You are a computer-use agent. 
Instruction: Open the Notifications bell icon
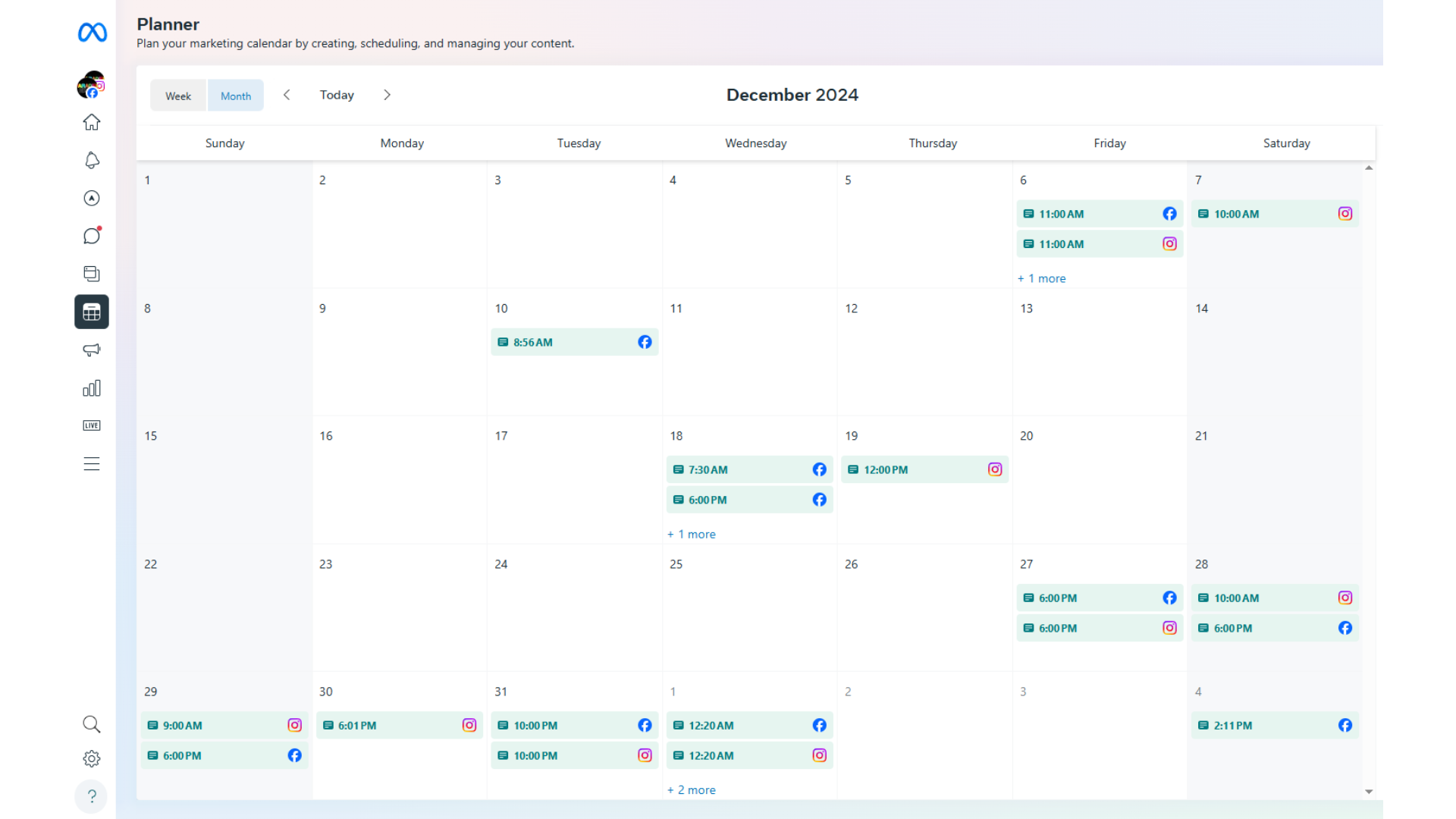click(92, 160)
